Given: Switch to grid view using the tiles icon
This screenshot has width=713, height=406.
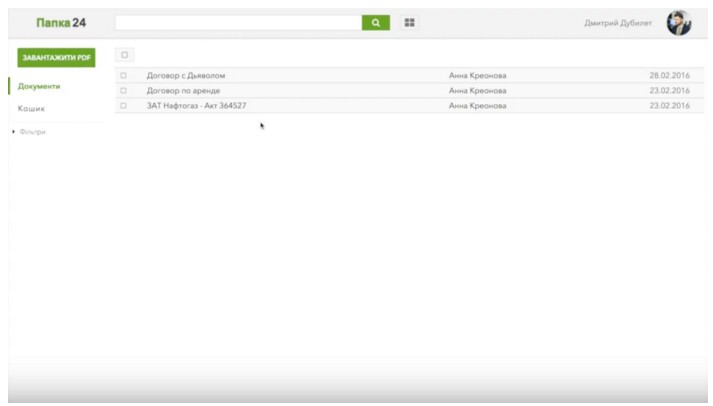Looking at the screenshot, I should [x=409, y=22].
